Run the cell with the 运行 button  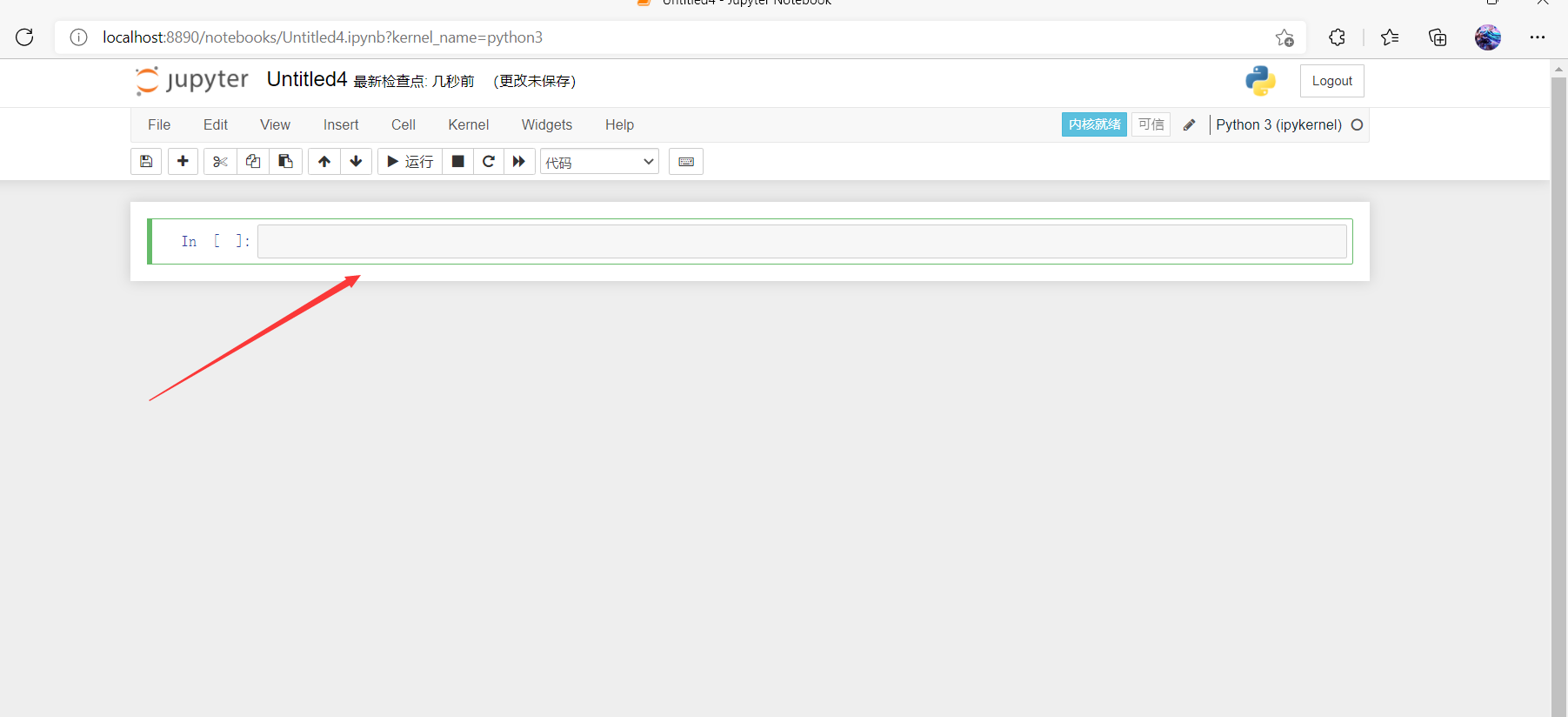coord(410,162)
